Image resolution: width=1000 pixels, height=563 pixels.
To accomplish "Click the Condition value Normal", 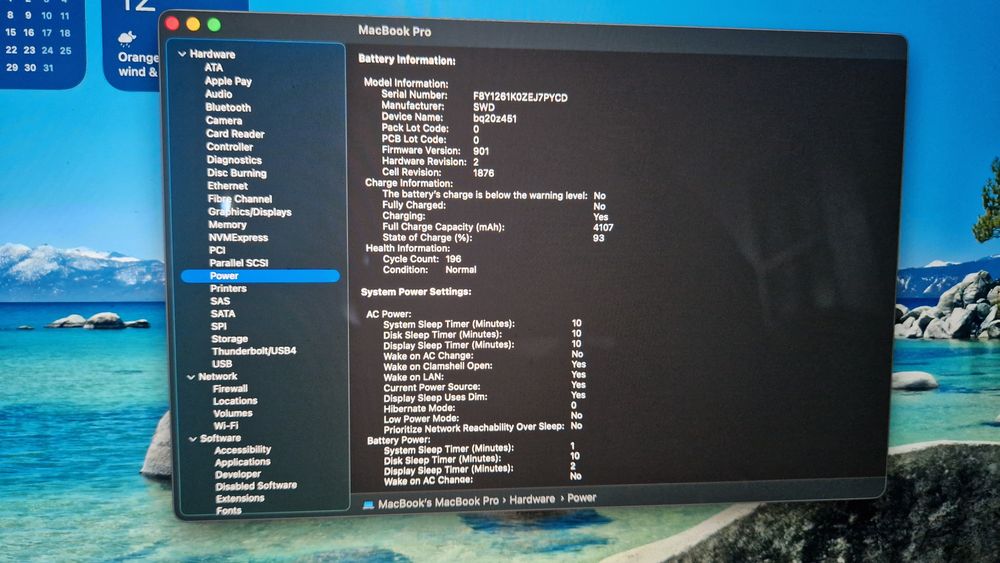I will point(460,270).
